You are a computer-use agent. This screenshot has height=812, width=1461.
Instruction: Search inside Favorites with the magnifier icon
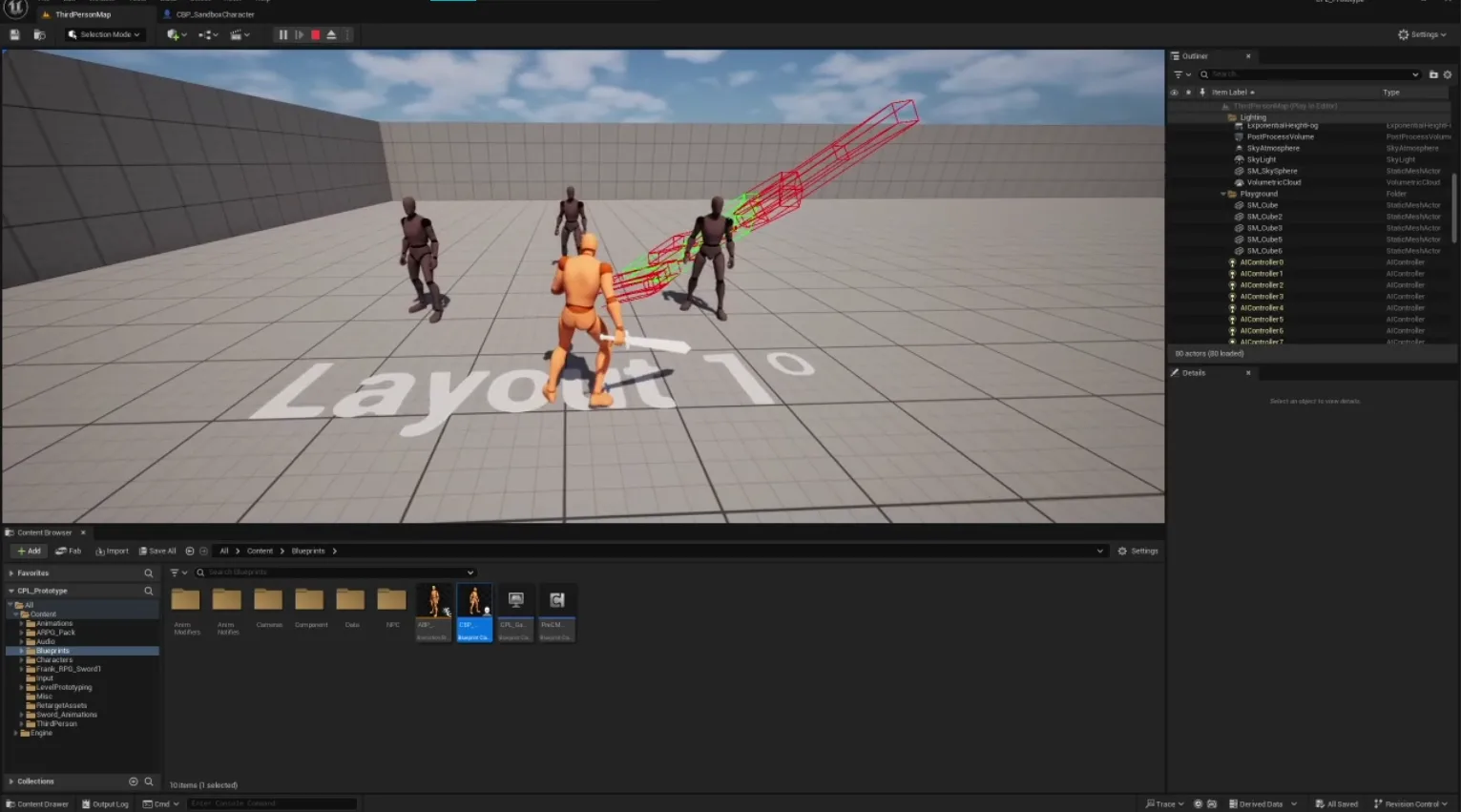pyautogui.click(x=148, y=573)
